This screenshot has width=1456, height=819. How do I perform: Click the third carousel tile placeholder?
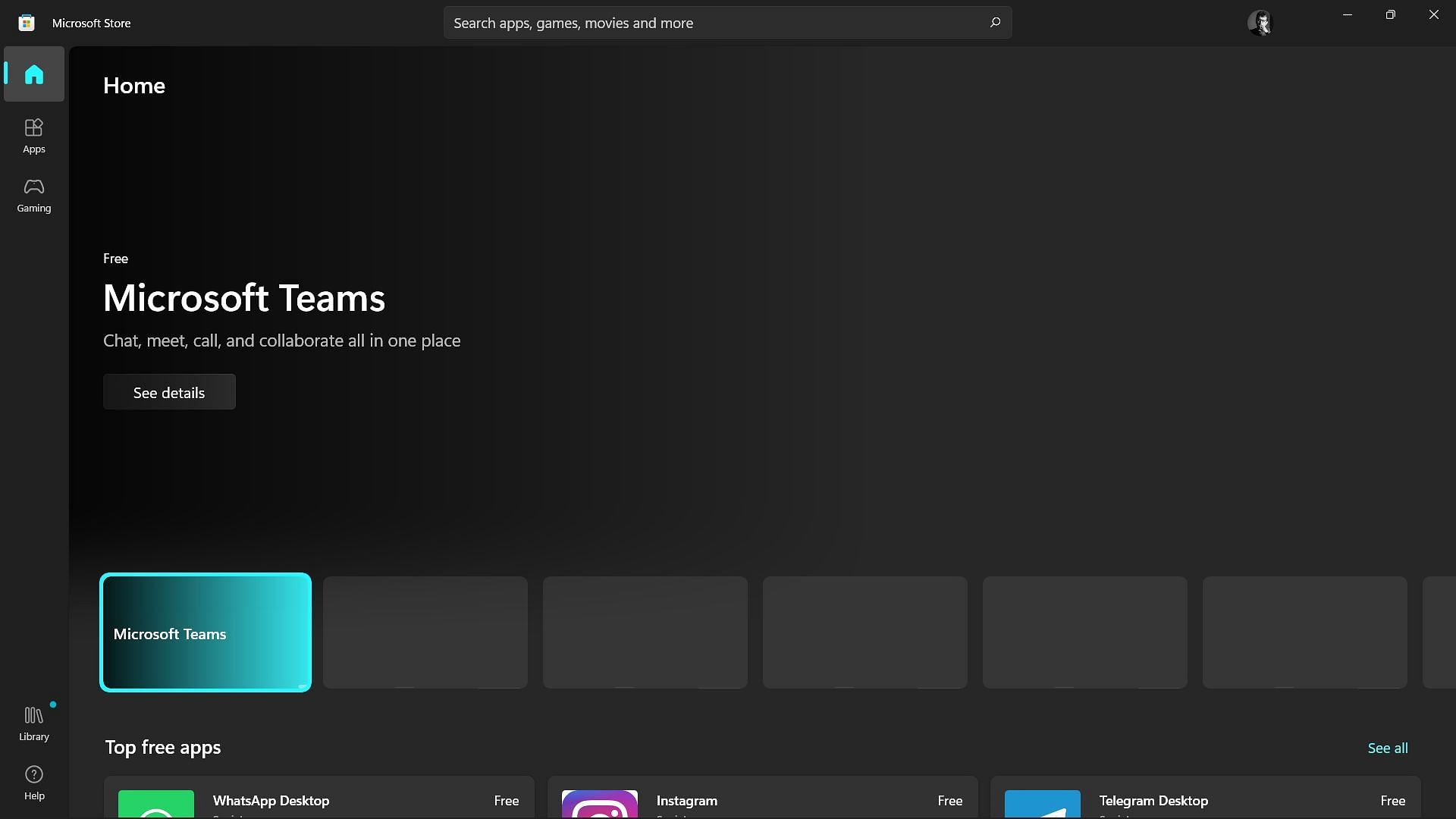[x=645, y=632]
